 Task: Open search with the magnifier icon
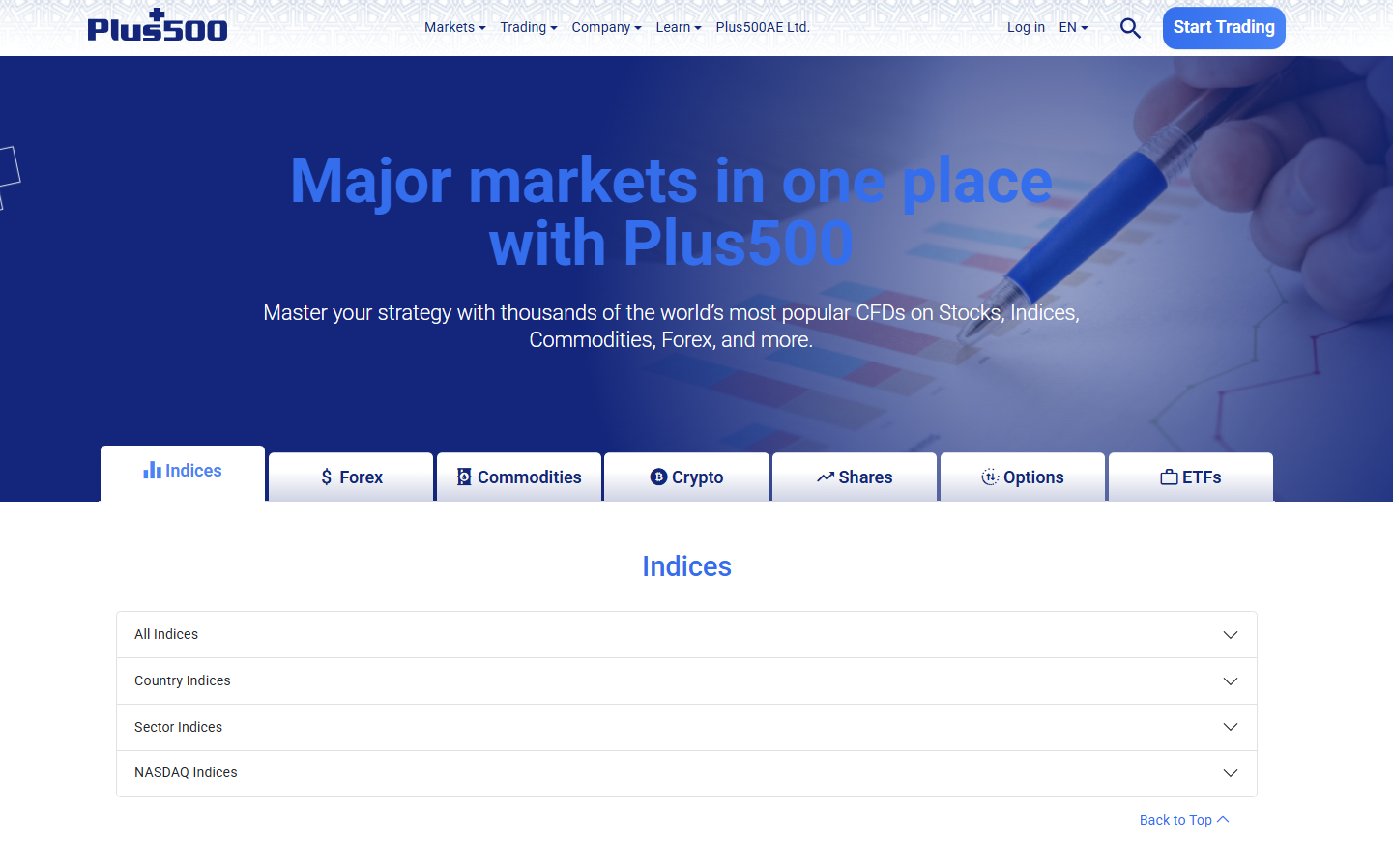coord(1130,28)
